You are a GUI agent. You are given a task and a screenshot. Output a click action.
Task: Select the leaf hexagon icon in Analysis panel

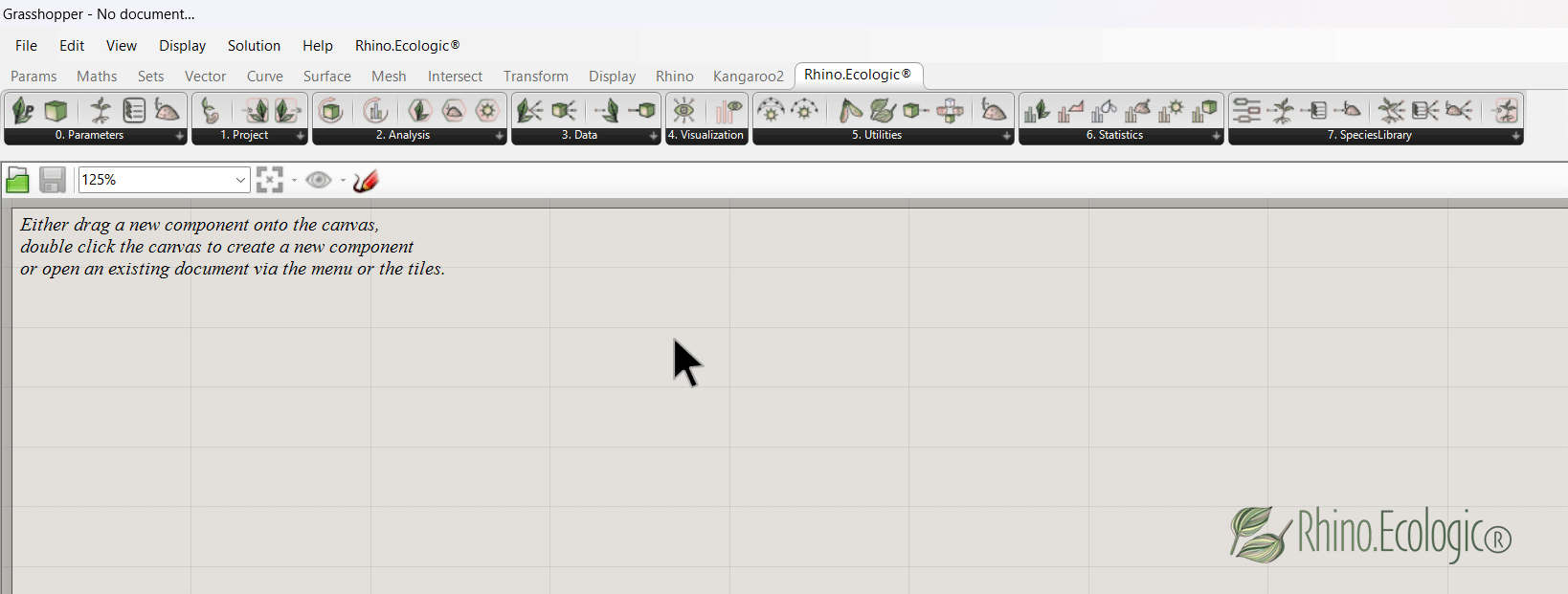point(419,111)
